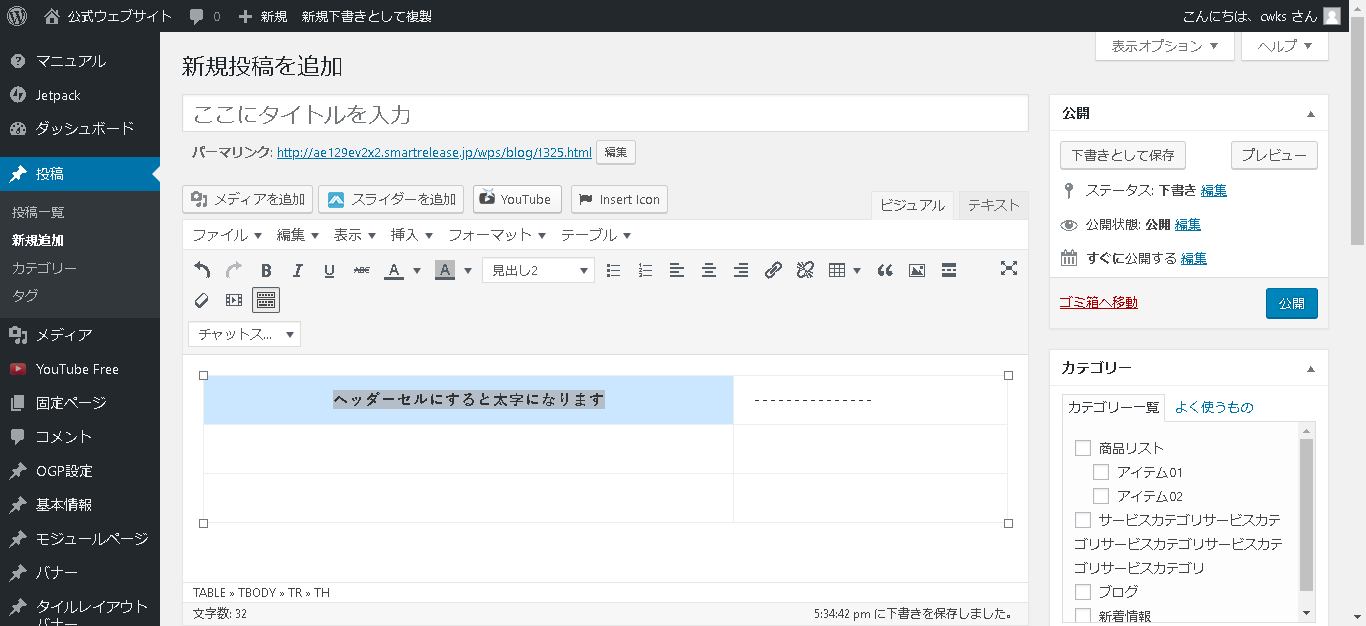
Task: Click the blue 公開 publish button
Action: [x=1291, y=303]
